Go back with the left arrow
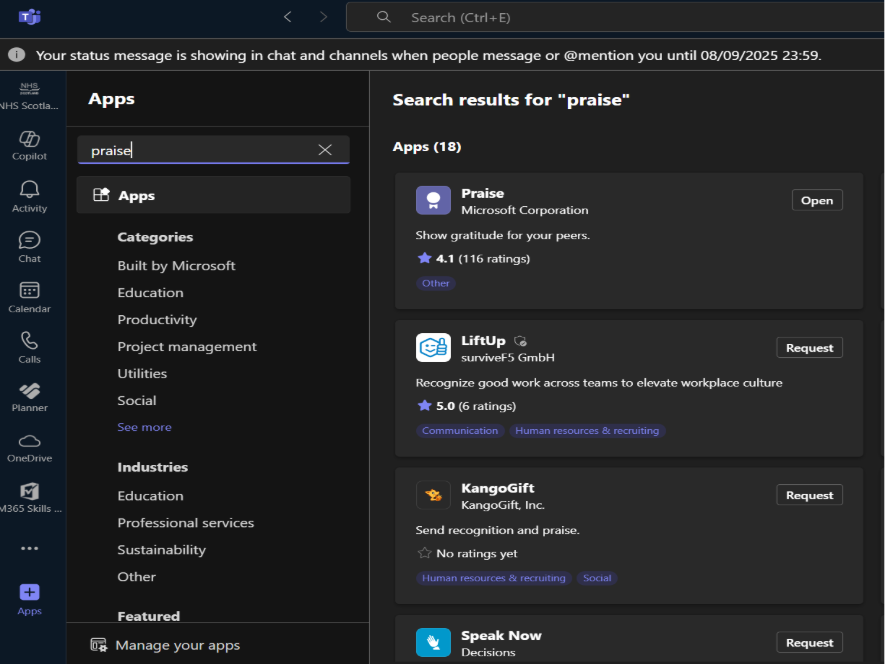The width and height of the screenshot is (885, 664). click(288, 17)
